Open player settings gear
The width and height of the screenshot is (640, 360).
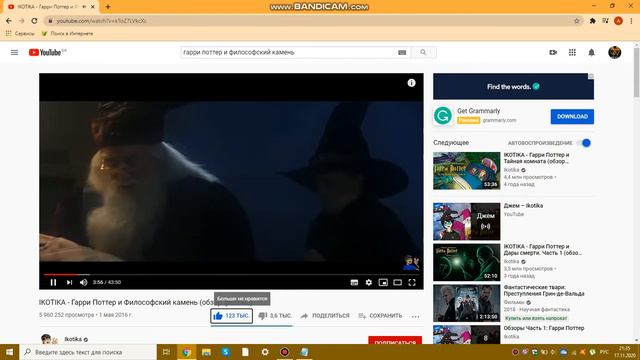[x=369, y=282]
